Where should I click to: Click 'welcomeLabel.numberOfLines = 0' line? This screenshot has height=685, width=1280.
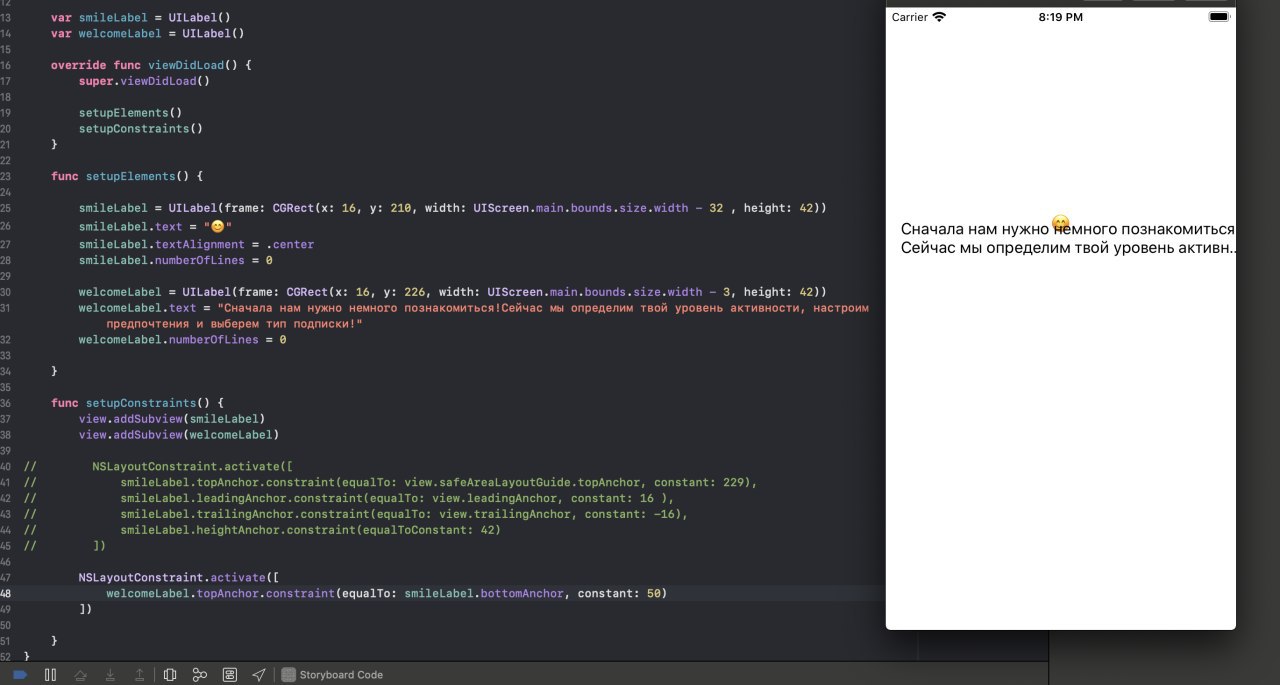[x=183, y=340]
